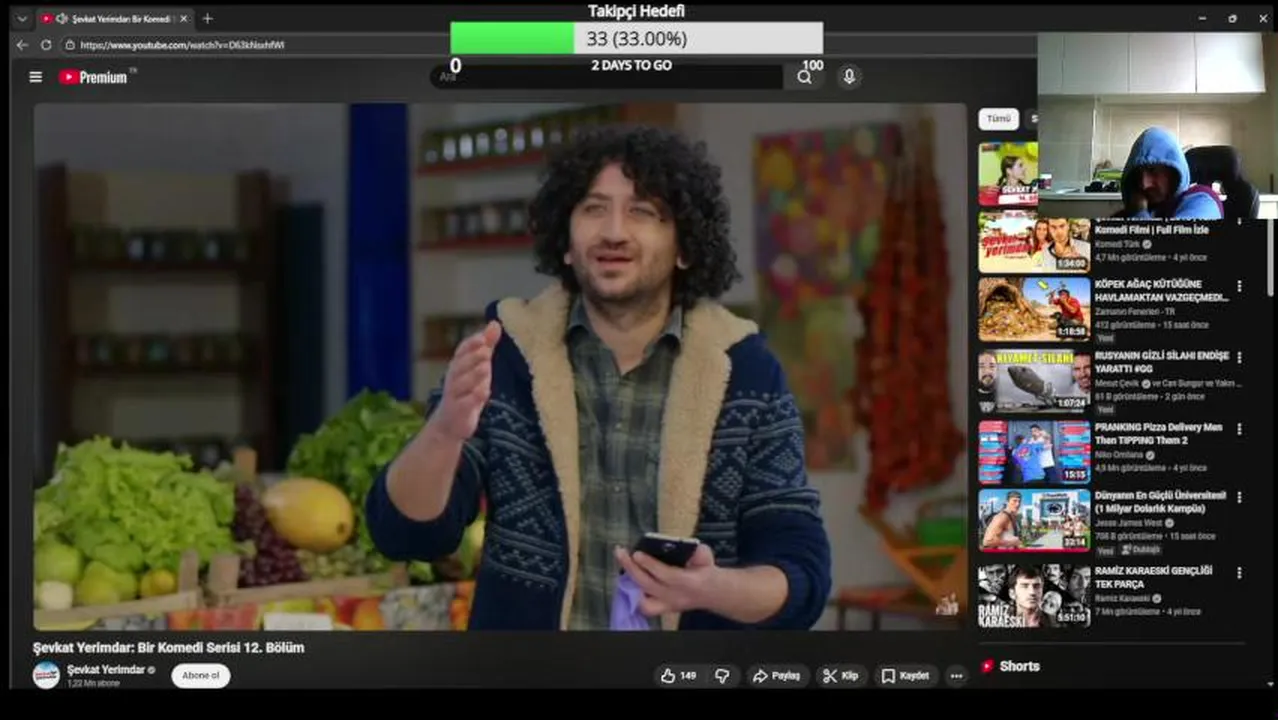Click the Shorts logo icon
The width and height of the screenshot is (1278, 720).
(x=987, y=666)
